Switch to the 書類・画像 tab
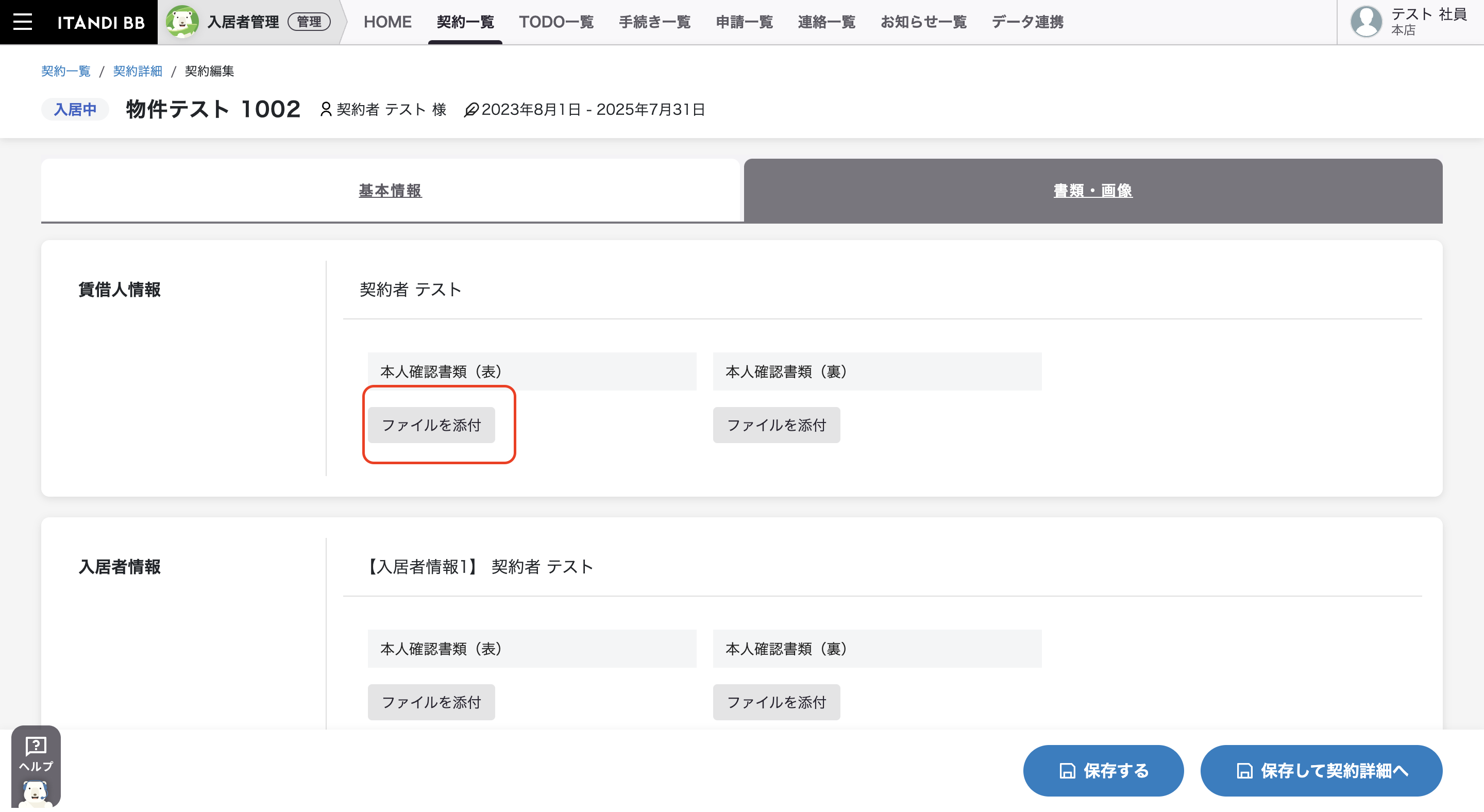Viewport: 1484px width, 812px height. pos(1093,191)
